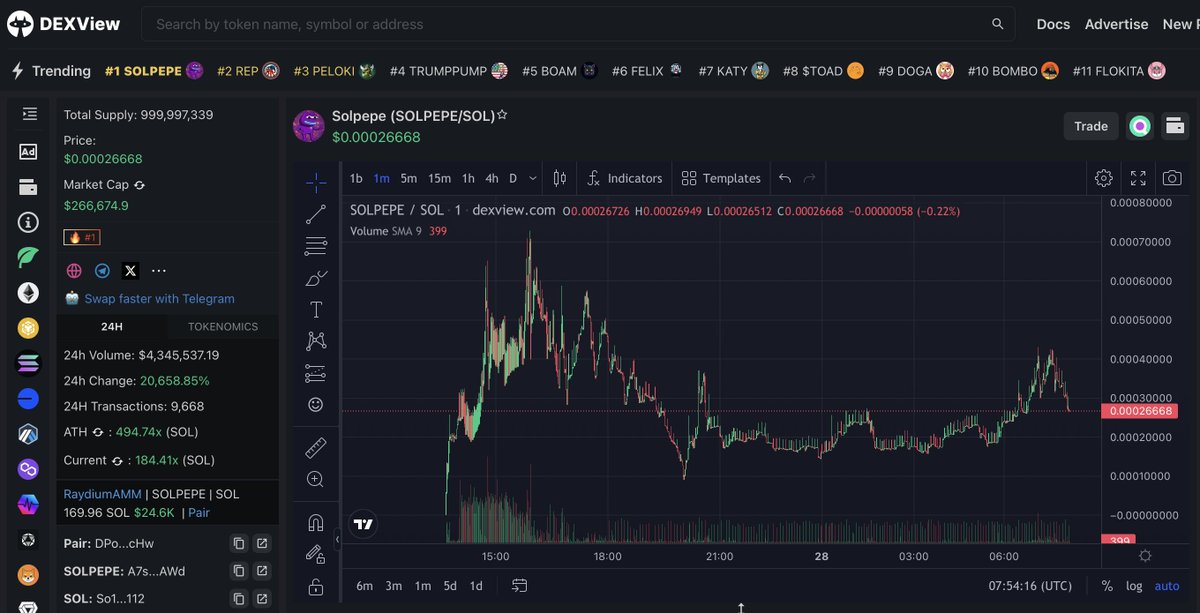Open the Advertise link
This screenshot has height=613, width=1200.
click(x=1116, y=24)
